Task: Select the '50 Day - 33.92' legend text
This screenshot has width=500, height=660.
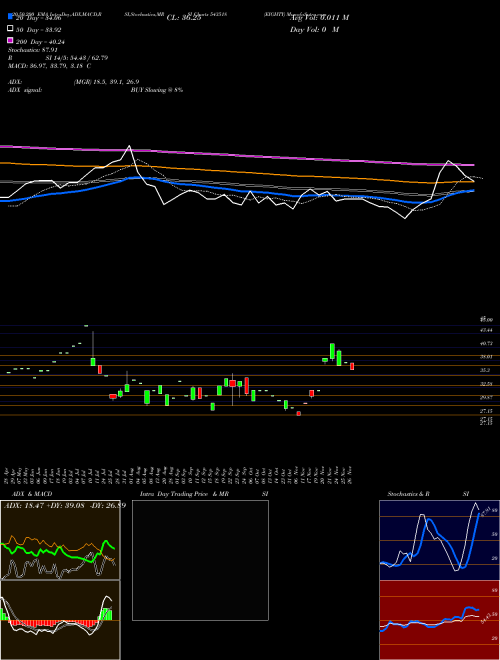Action: pos(39,30)
